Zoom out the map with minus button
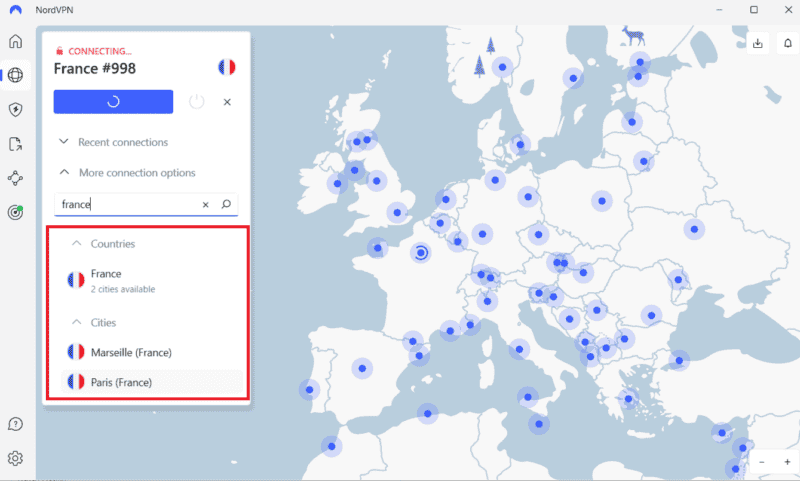Image resolution: width=800 pixels, height=481 pixels. pos(762,462)
